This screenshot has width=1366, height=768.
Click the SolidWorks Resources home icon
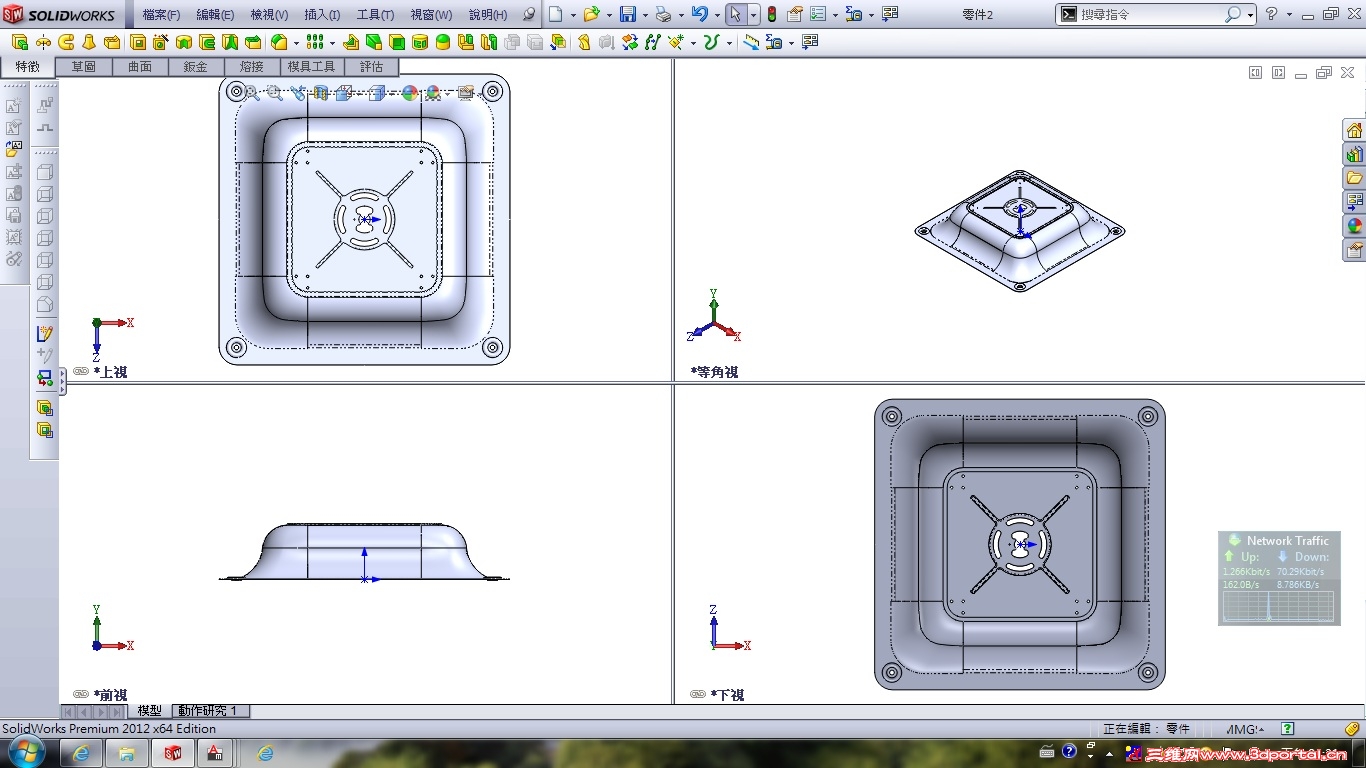pos(1354,131)
